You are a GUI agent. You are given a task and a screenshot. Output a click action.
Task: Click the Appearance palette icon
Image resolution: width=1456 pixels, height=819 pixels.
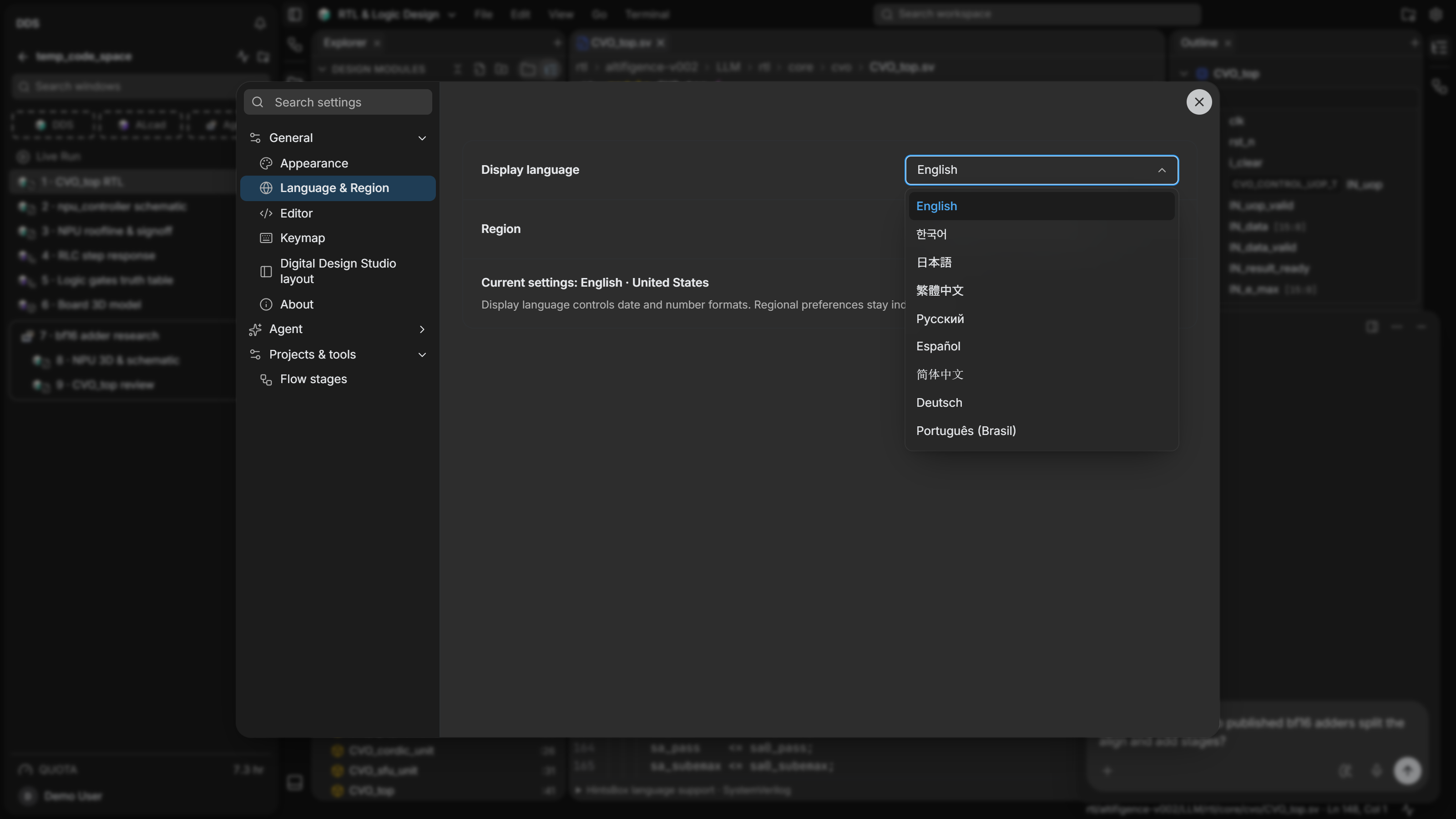pos(266,163)
